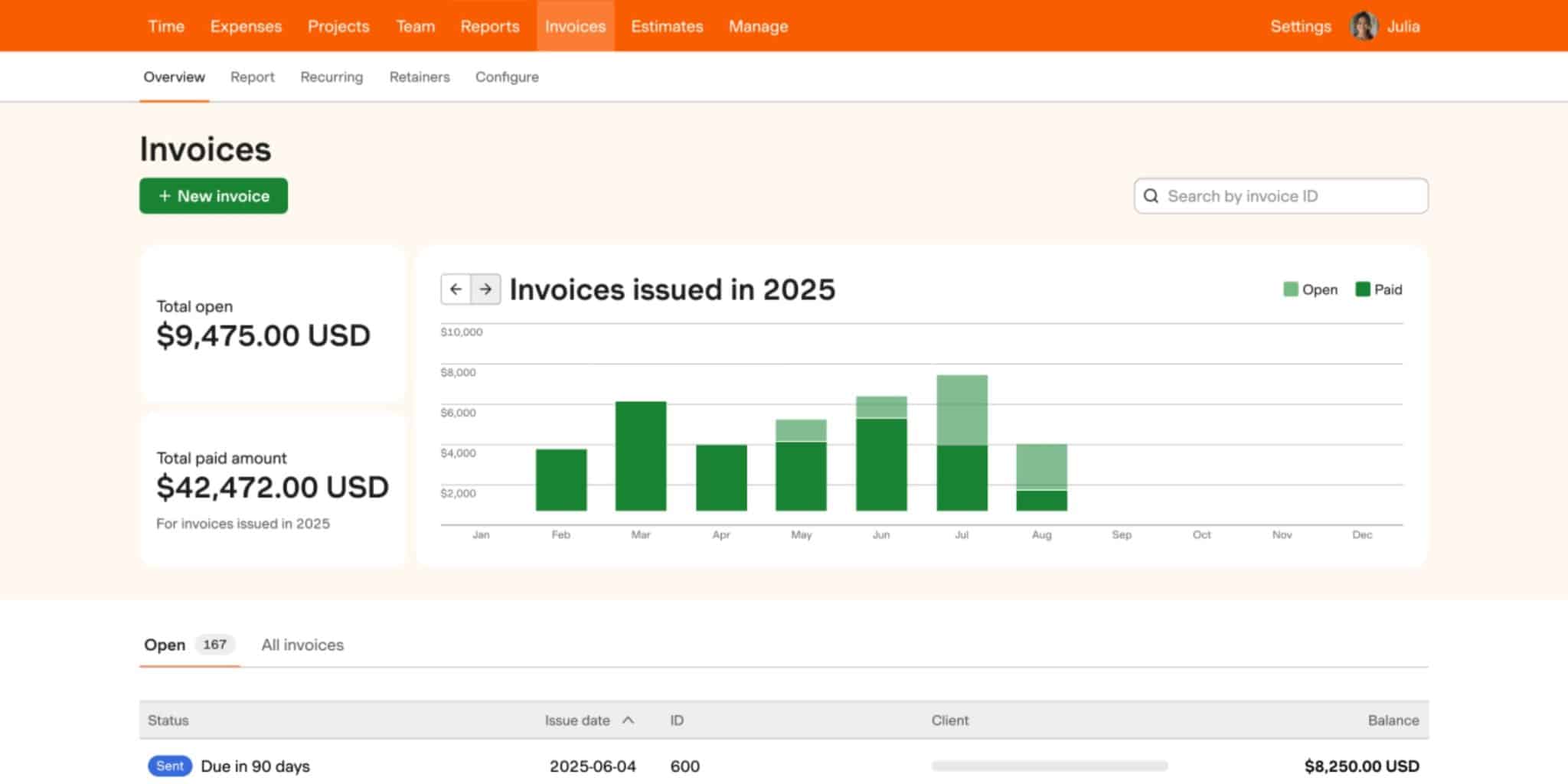The width and height of the screenshot is (1568, 784).
Task: Click Julia's profile avatar
Action: (x=1363, y=26)
